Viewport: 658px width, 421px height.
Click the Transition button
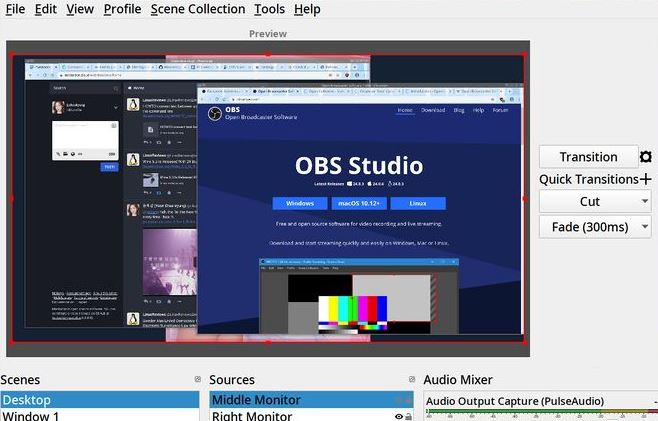pyautogui.click(x=588, y=157)
